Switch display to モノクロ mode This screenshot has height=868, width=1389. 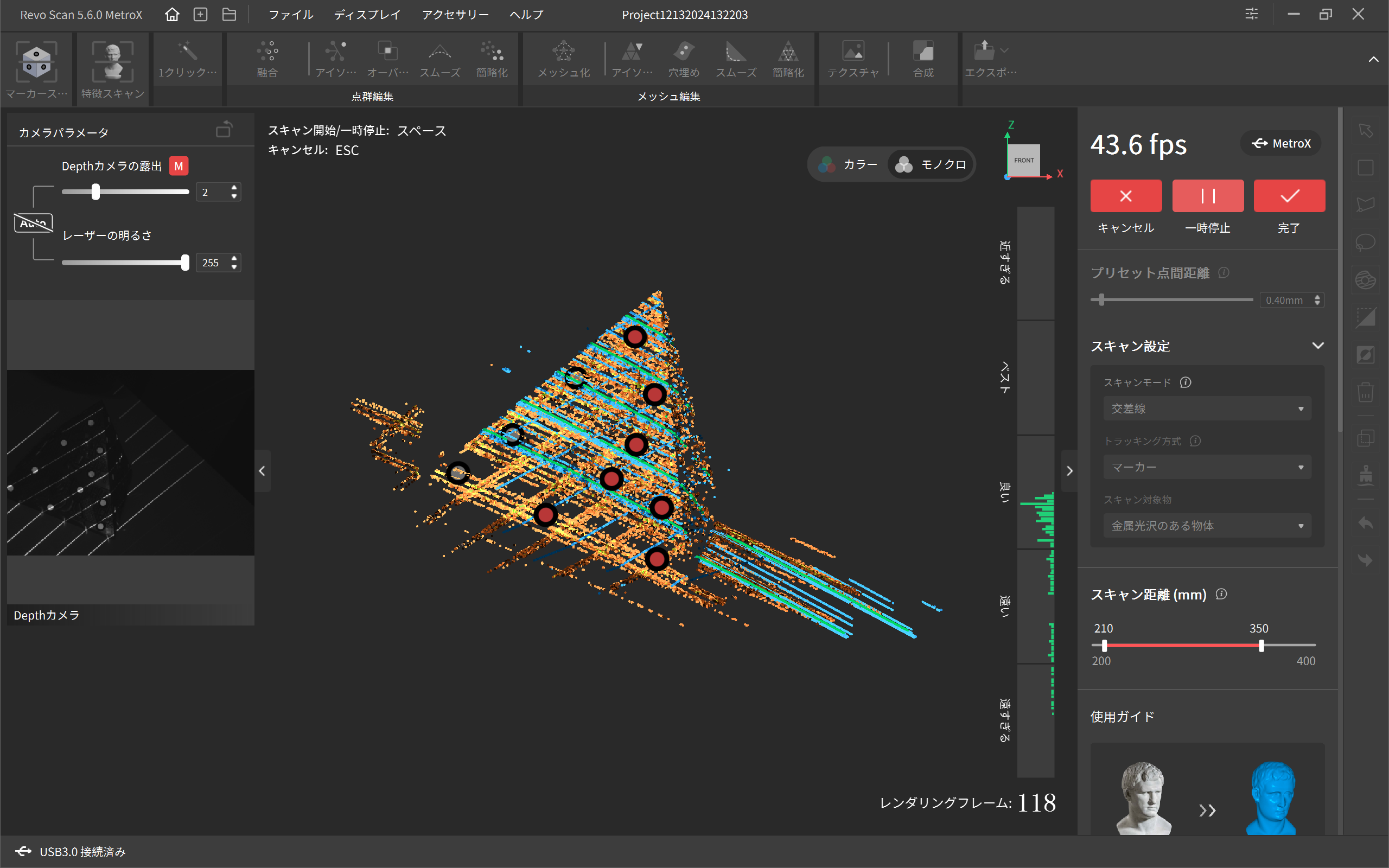pos(931,165)
